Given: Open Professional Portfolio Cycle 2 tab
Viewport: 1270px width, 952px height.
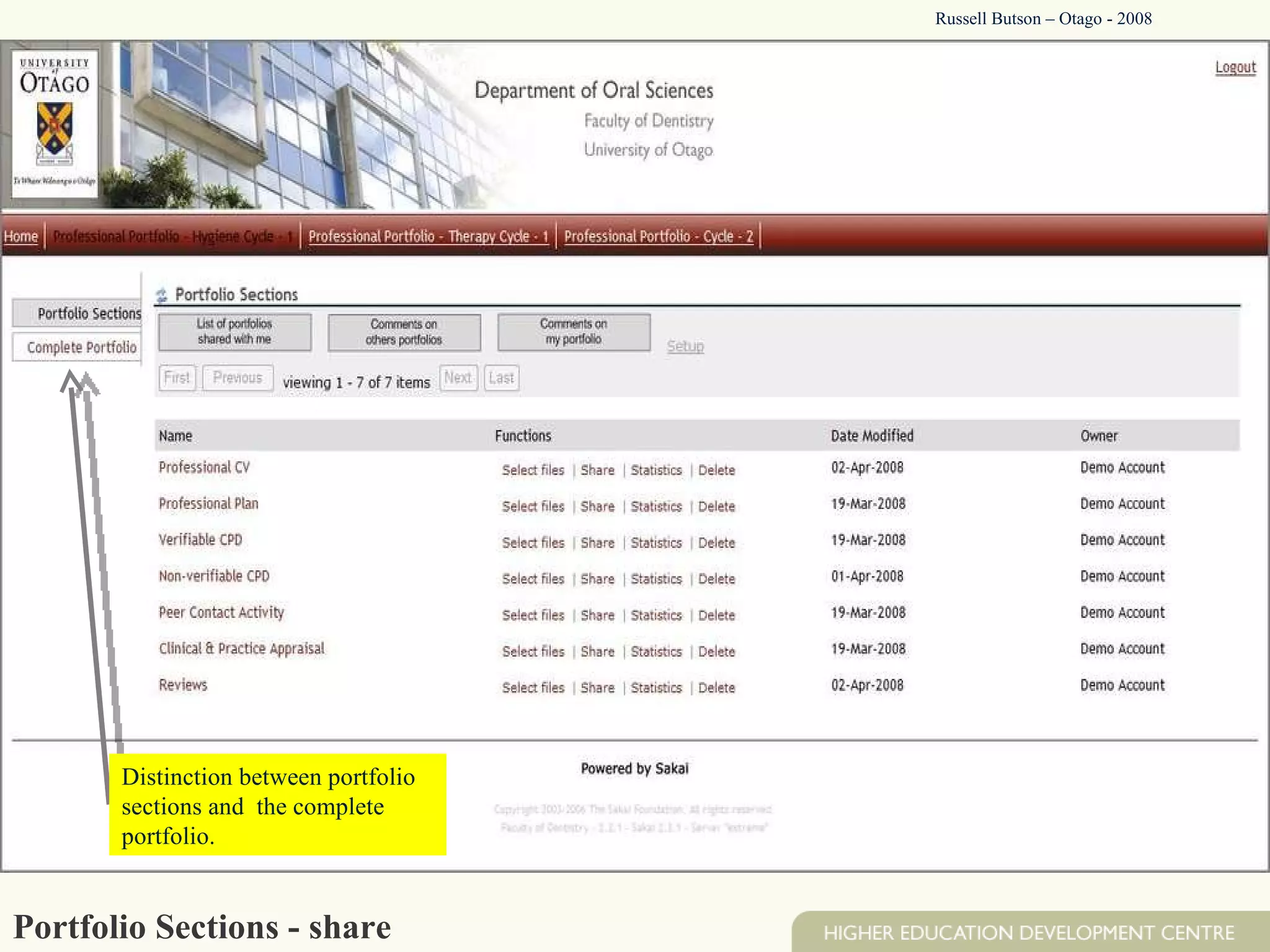Looking at the screenshot, I should (x=659, y=237).
